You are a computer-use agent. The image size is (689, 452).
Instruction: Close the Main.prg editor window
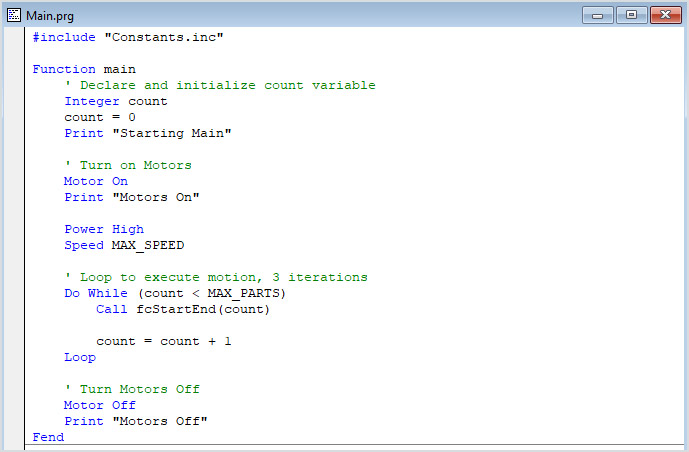pos(663,15)
